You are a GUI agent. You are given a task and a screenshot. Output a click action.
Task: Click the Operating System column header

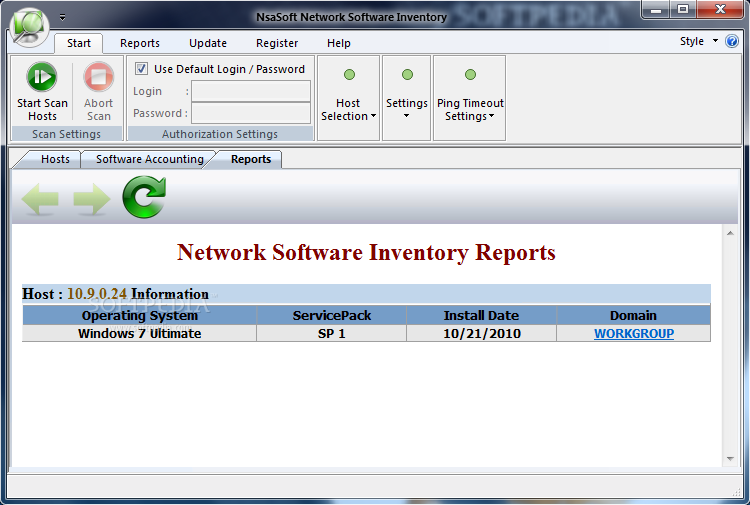point(140,316)
